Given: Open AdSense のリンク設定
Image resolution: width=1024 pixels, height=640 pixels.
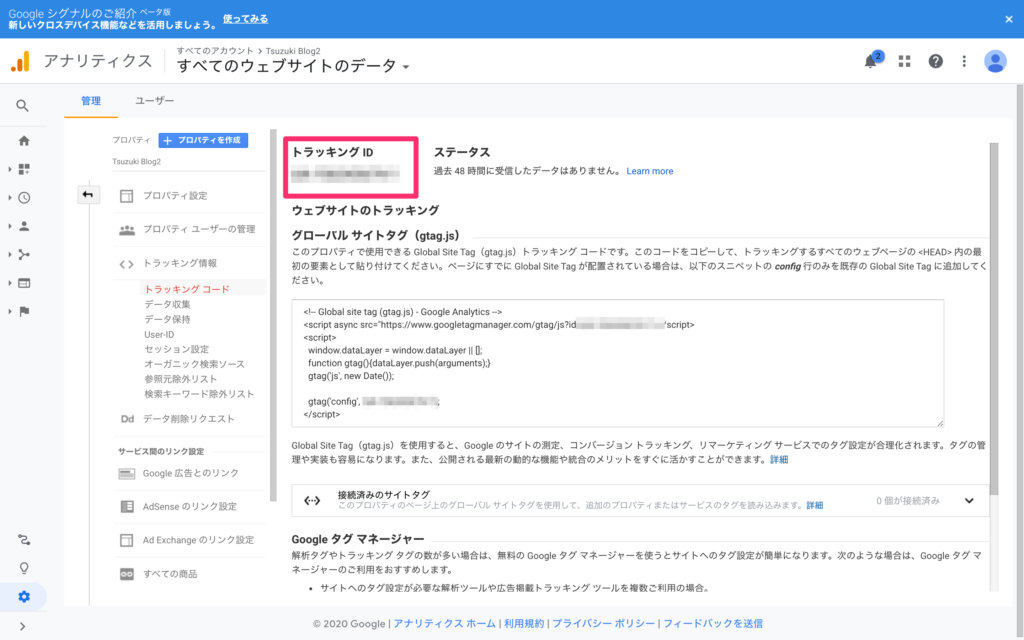Looking at the screenshot, I should point(189,507).
